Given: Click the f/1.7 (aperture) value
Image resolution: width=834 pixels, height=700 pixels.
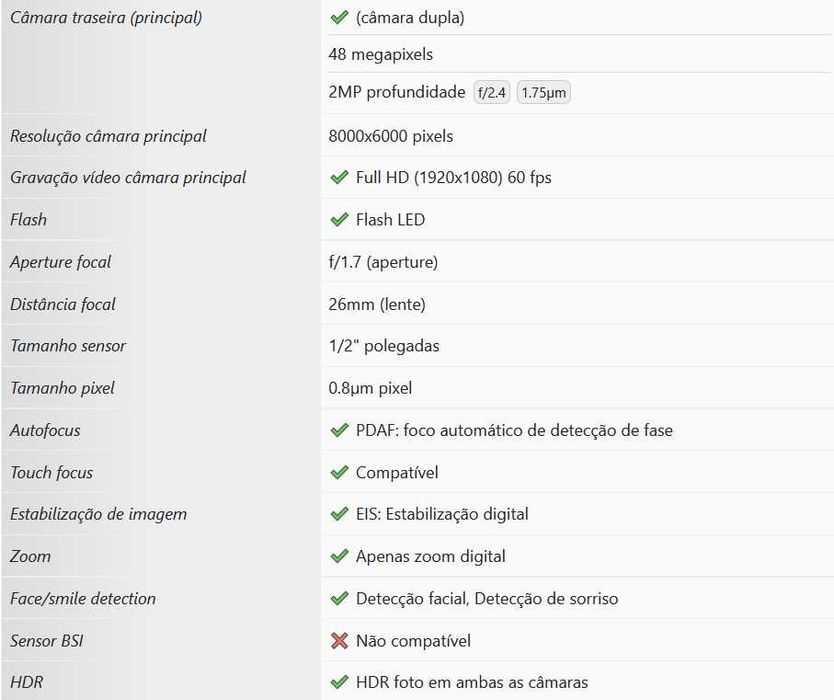Looking at the screenshot, I should click(x=383, y=262).
